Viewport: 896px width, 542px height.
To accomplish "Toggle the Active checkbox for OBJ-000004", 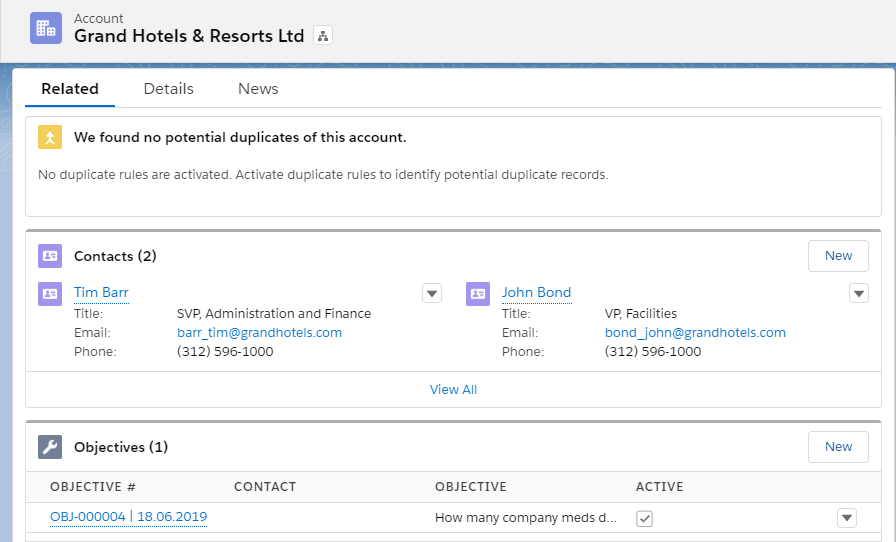I will (x=645, y=518).
